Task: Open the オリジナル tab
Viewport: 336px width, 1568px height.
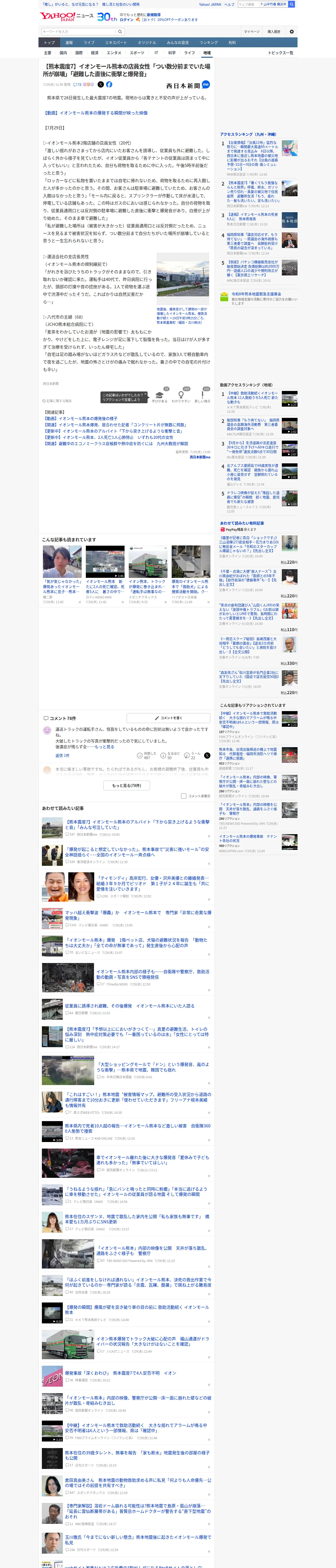Action: click(x=147, y=43)
